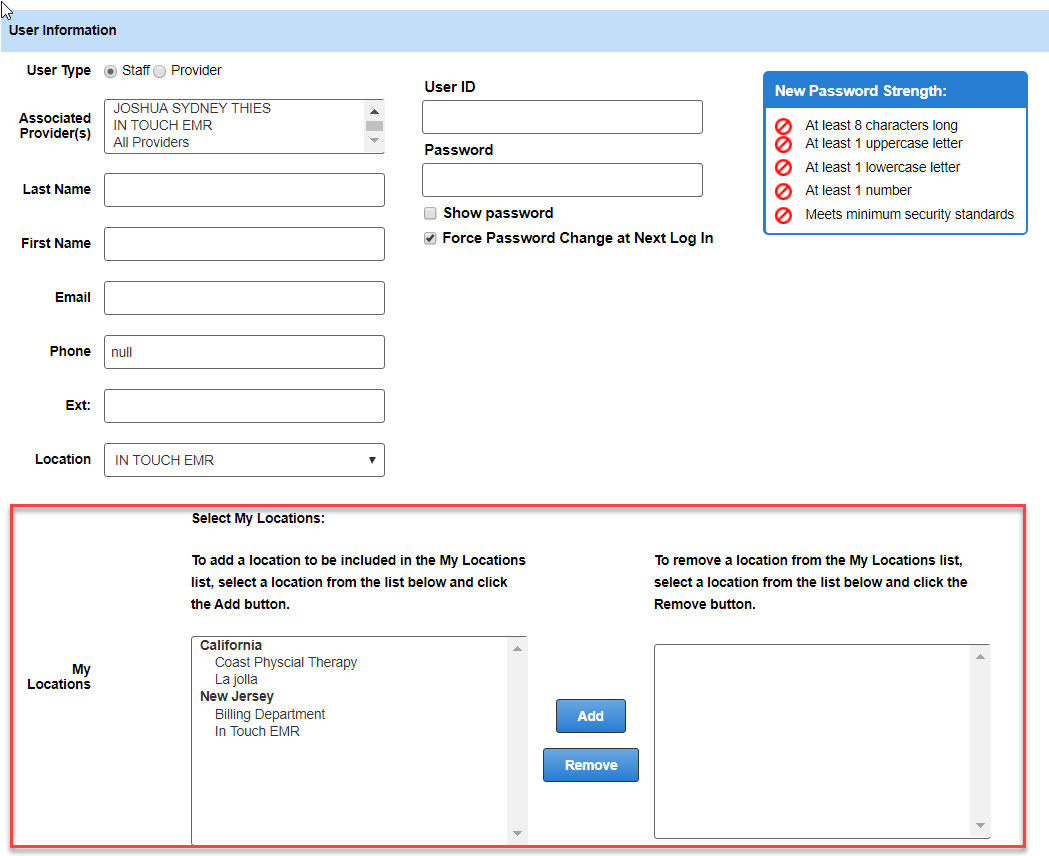The image size is (1049, 856).
Task: Select the Staff radio button
Action: [x=111, y=71]
